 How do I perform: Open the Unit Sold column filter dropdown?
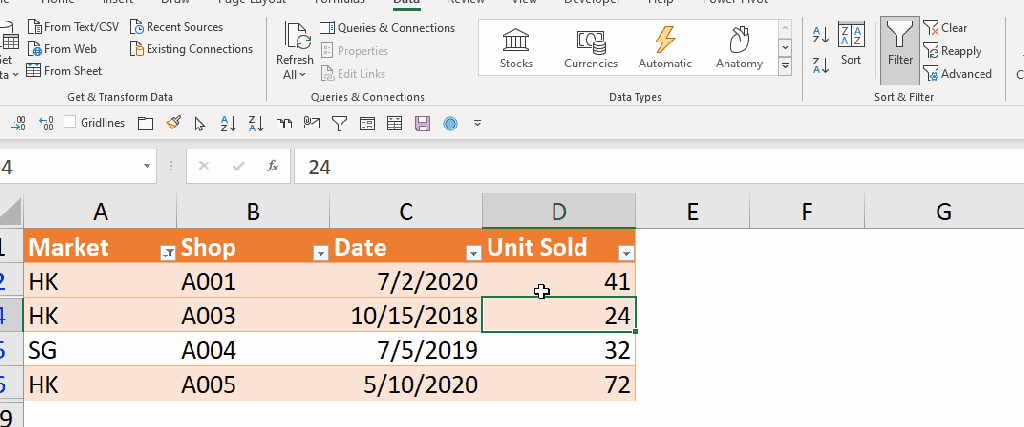(625, 253)
